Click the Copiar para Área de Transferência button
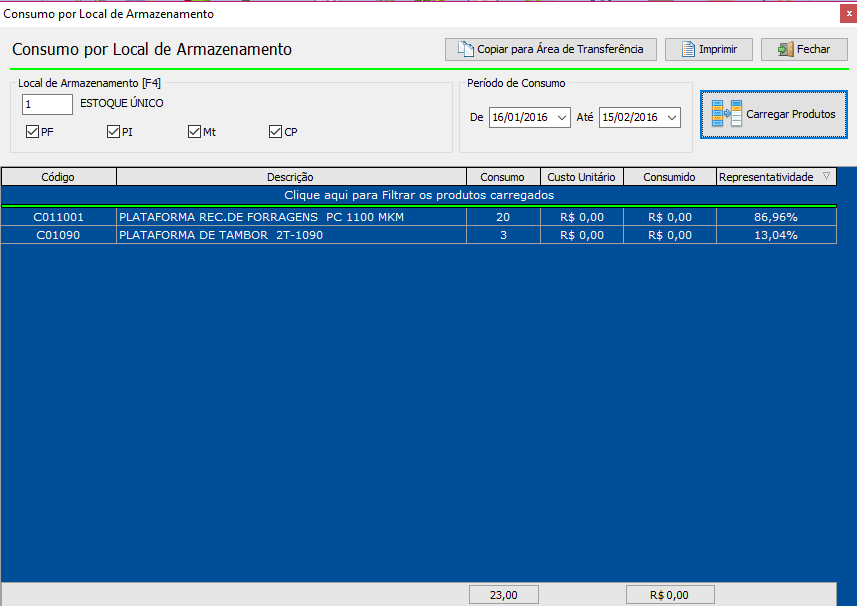857x606 pixels. [551, 49]
